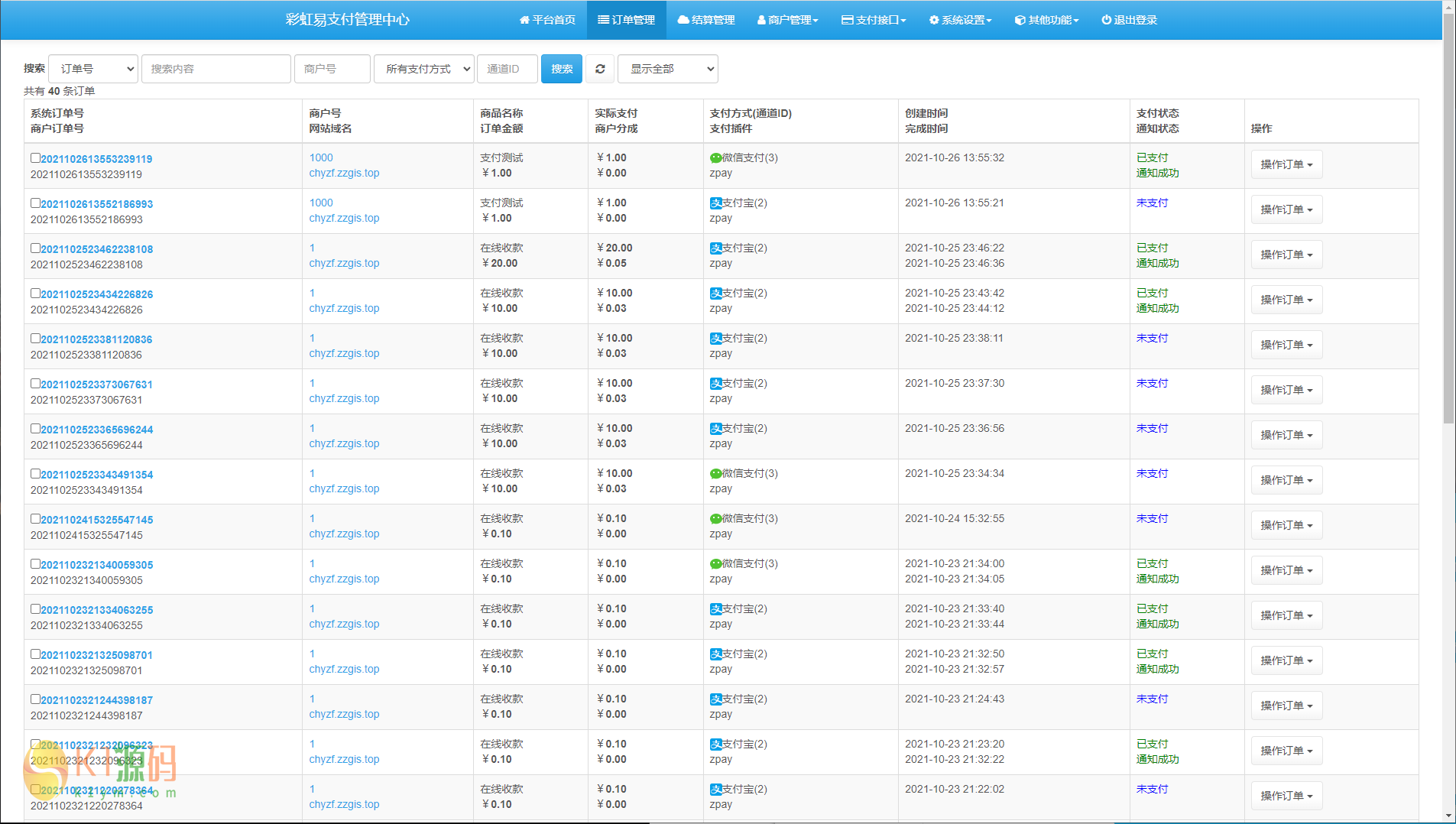This screenshot has height=824, width=1456.
Task: Click Alipay icon in order 2021102523373067631
Action: click(715, 384)
